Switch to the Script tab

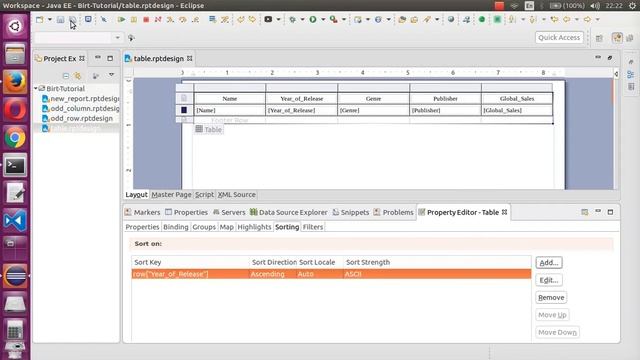click(x=204, y=195)
